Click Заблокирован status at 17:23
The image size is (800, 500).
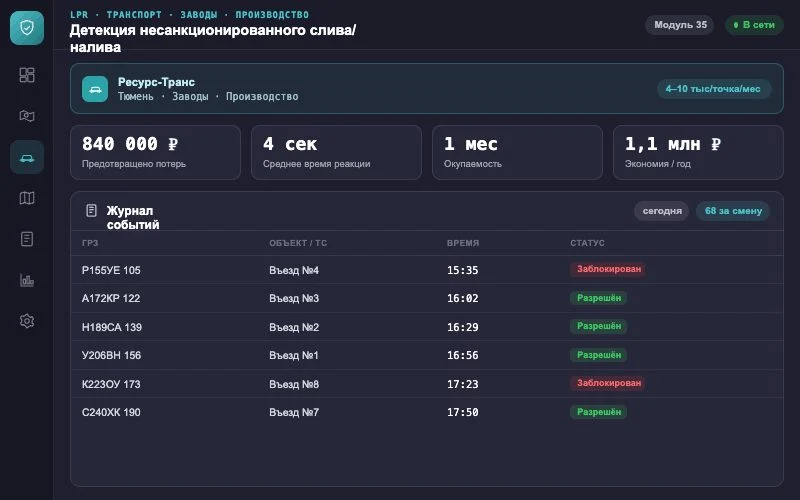[608, 383]
